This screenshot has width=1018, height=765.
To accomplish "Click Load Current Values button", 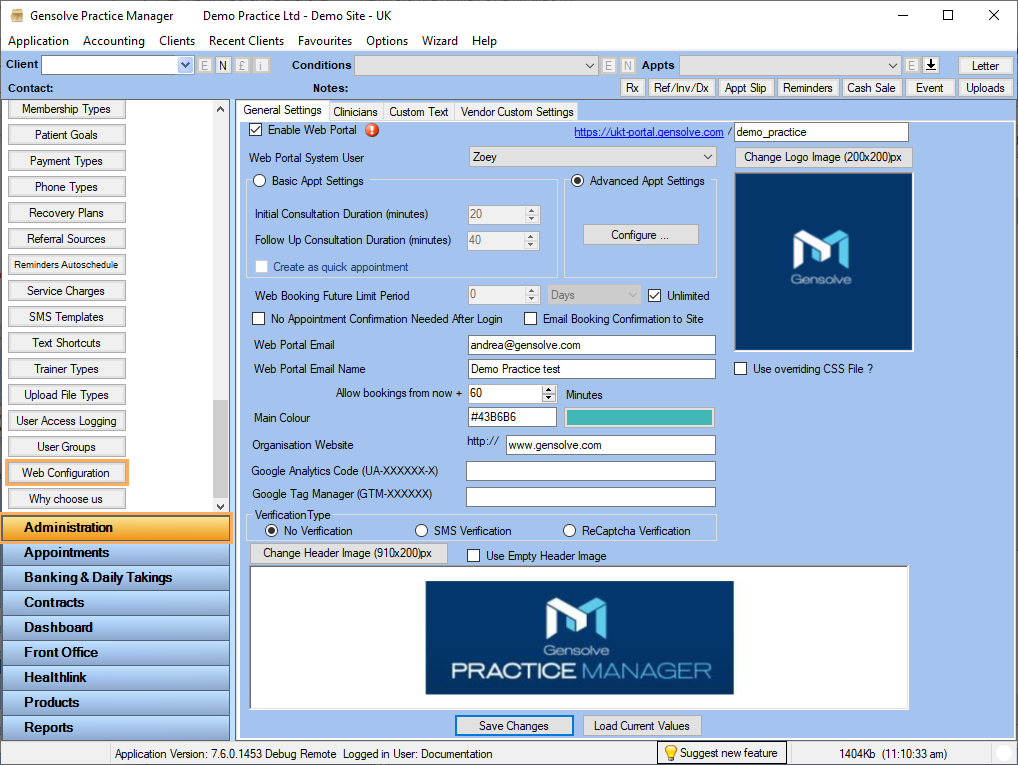I will [x=641, y=725].
